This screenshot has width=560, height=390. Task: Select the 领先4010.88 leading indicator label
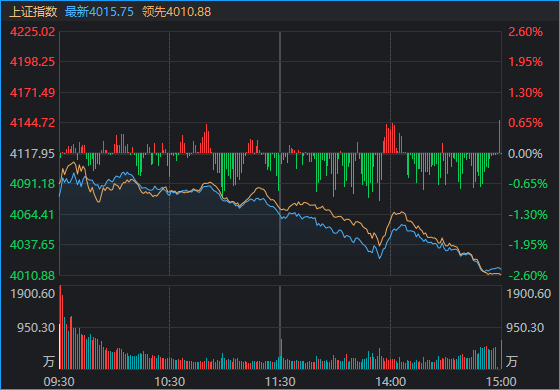176,11
